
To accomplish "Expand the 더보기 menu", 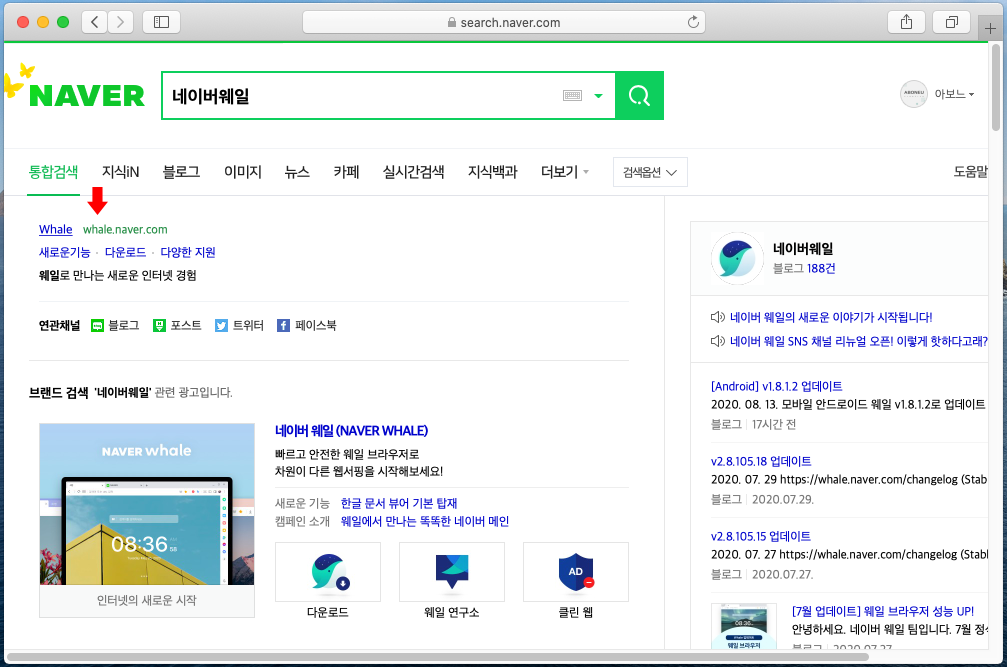I will coord(565,171).
